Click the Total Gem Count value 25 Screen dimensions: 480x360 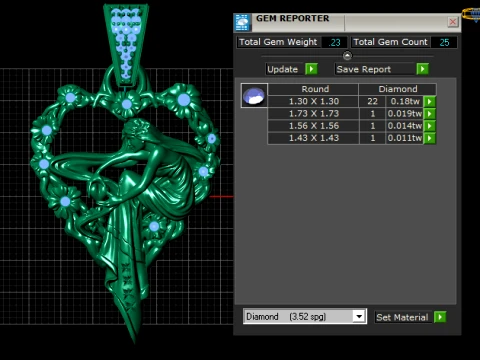pyautogui.click(x=444, y=42)
